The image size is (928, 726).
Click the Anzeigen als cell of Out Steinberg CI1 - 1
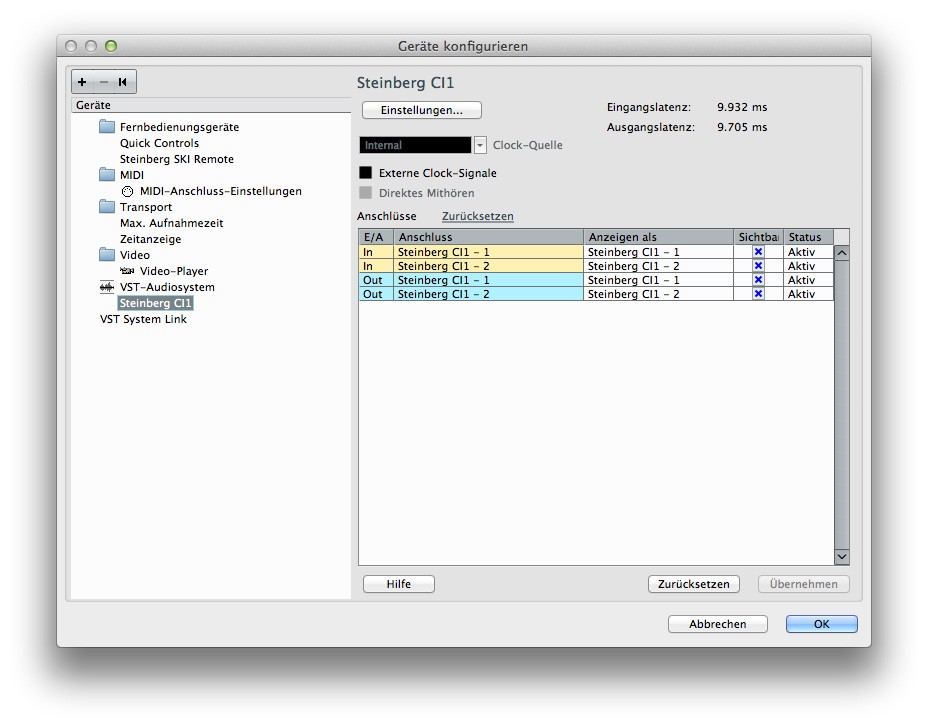[658, 280]
